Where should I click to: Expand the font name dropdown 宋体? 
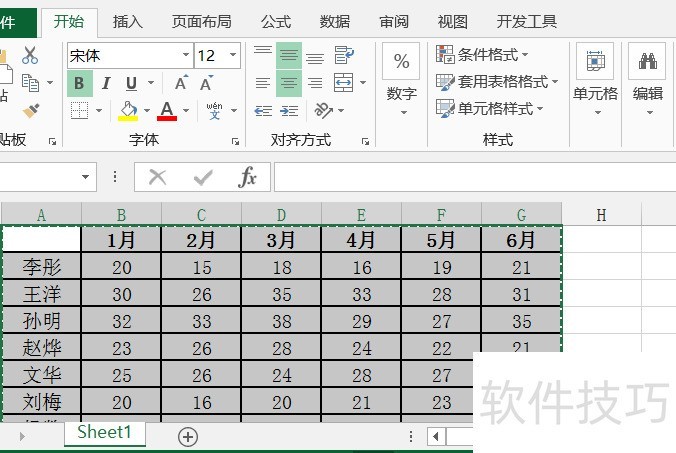[x=186, y=55]
